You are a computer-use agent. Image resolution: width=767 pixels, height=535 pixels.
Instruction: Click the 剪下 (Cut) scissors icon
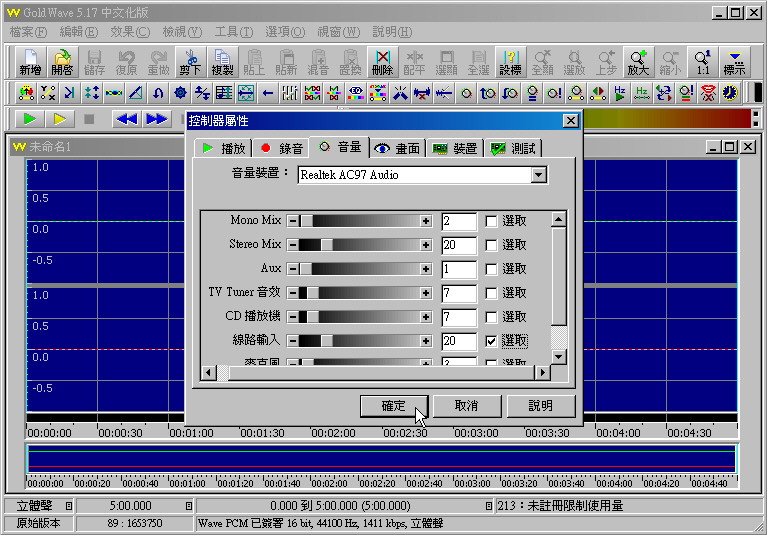190,62
